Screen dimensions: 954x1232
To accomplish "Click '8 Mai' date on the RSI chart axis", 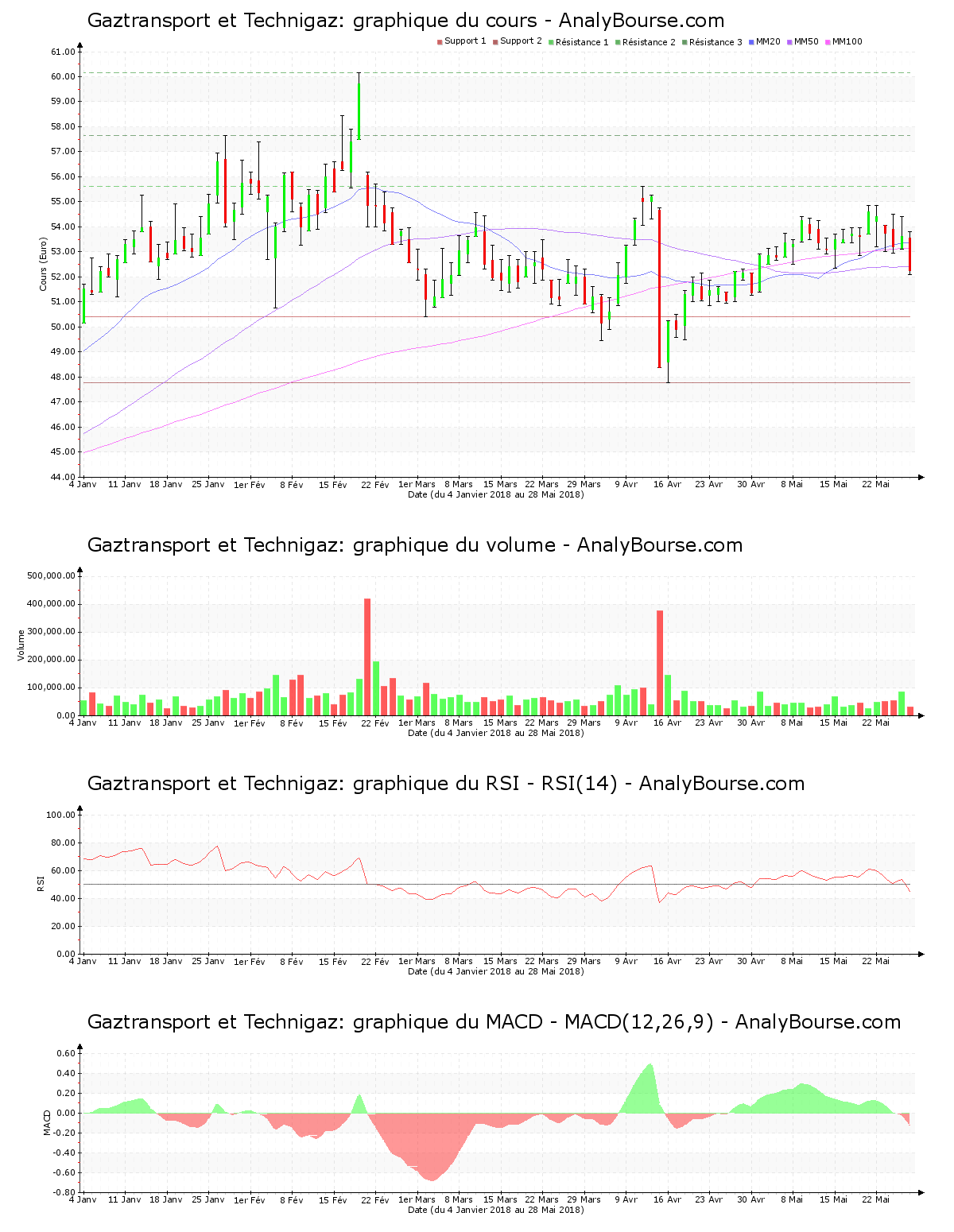I will 792,961.
